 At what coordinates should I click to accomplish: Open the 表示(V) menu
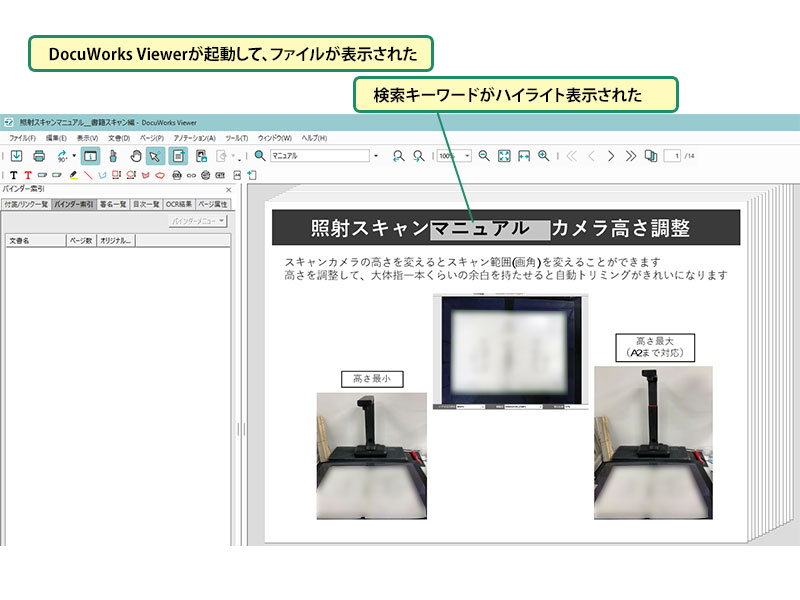click(87, 138)
